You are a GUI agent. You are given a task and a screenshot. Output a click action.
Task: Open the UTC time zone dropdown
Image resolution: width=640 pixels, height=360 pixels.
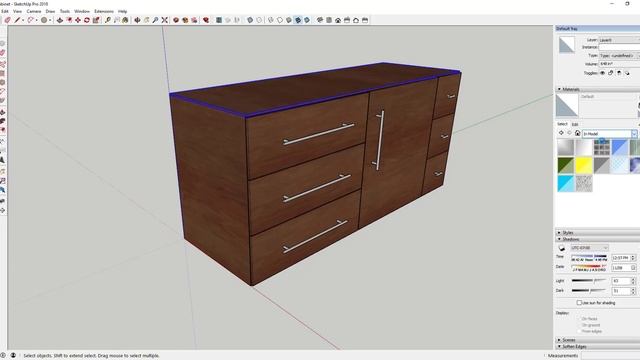(x=589, y=248)
